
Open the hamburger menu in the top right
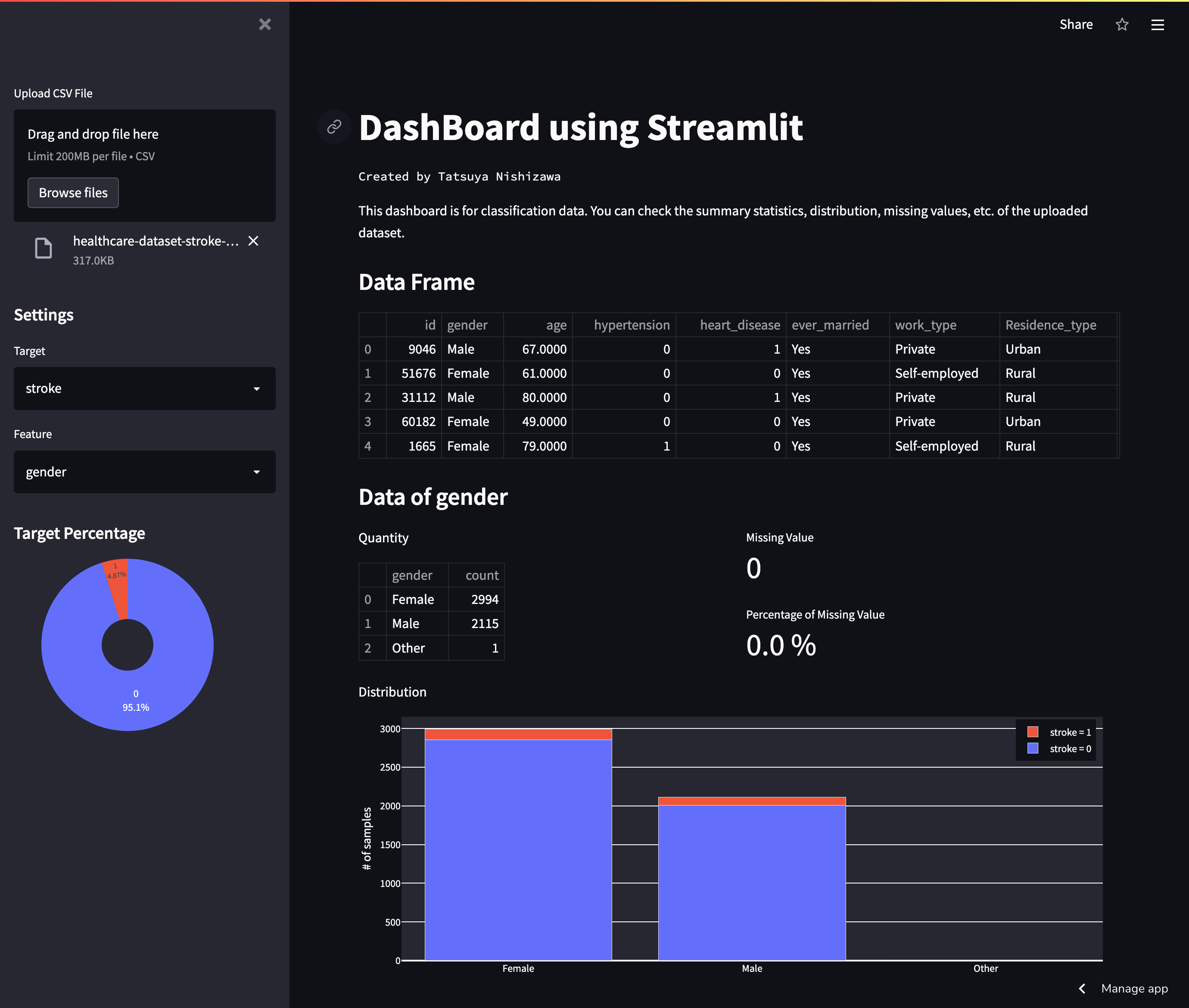(x=1158, y=25)
